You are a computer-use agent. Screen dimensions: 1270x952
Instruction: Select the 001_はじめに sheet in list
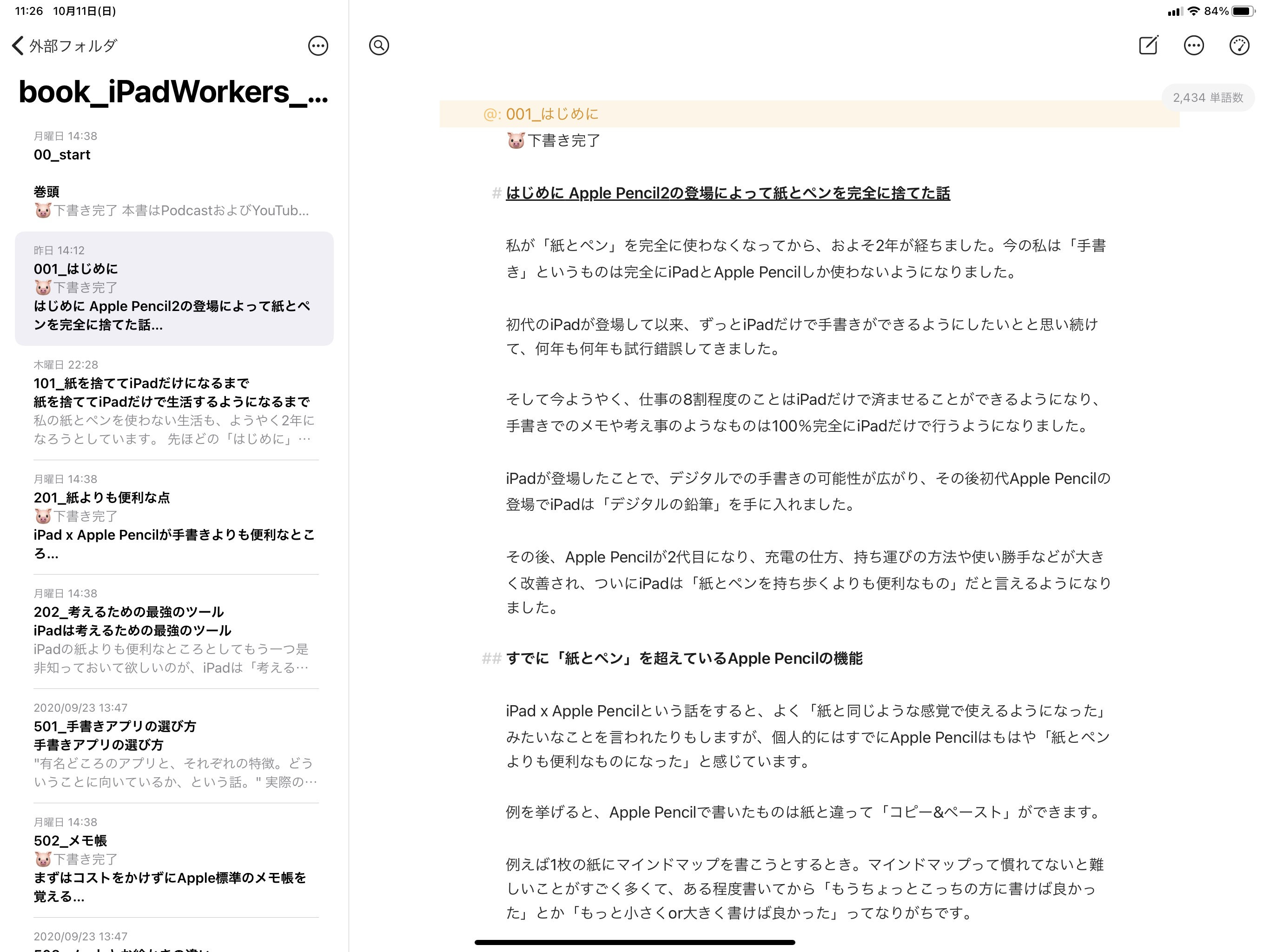tap(174, 288)
